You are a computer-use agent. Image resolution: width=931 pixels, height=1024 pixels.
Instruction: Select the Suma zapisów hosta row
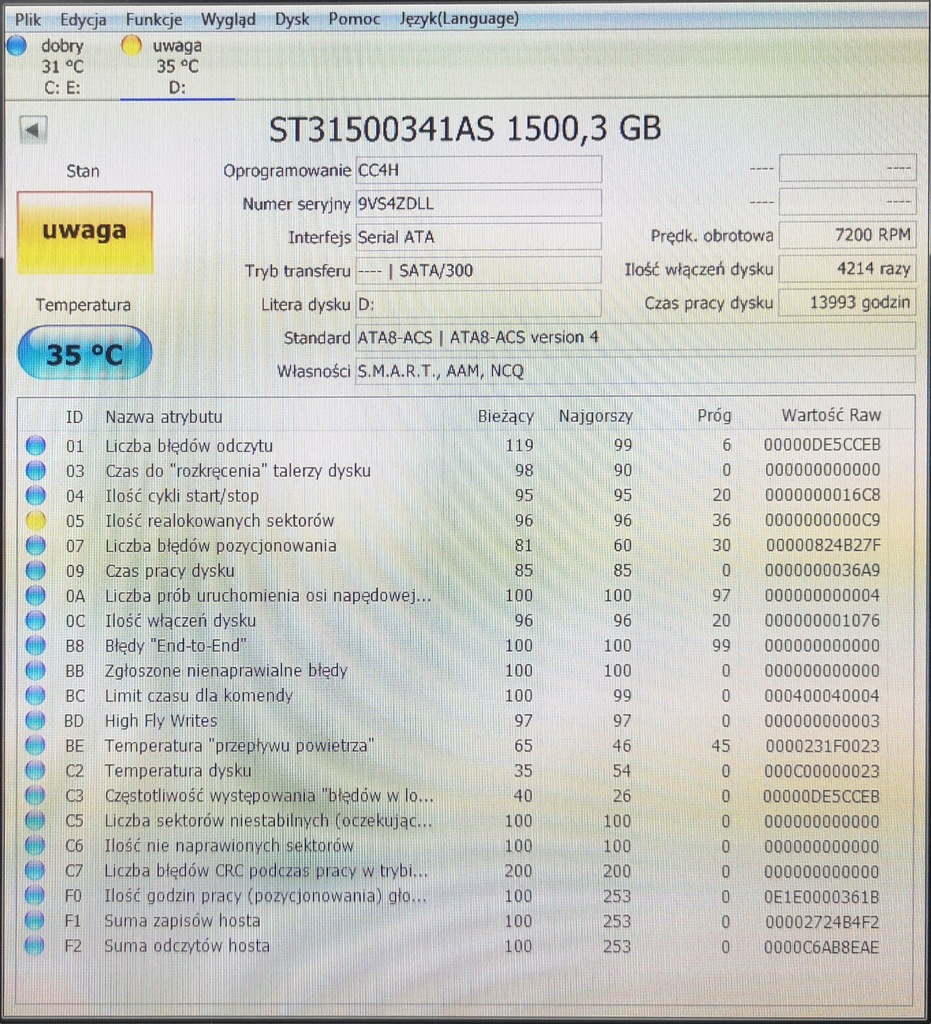coord(465,921)
